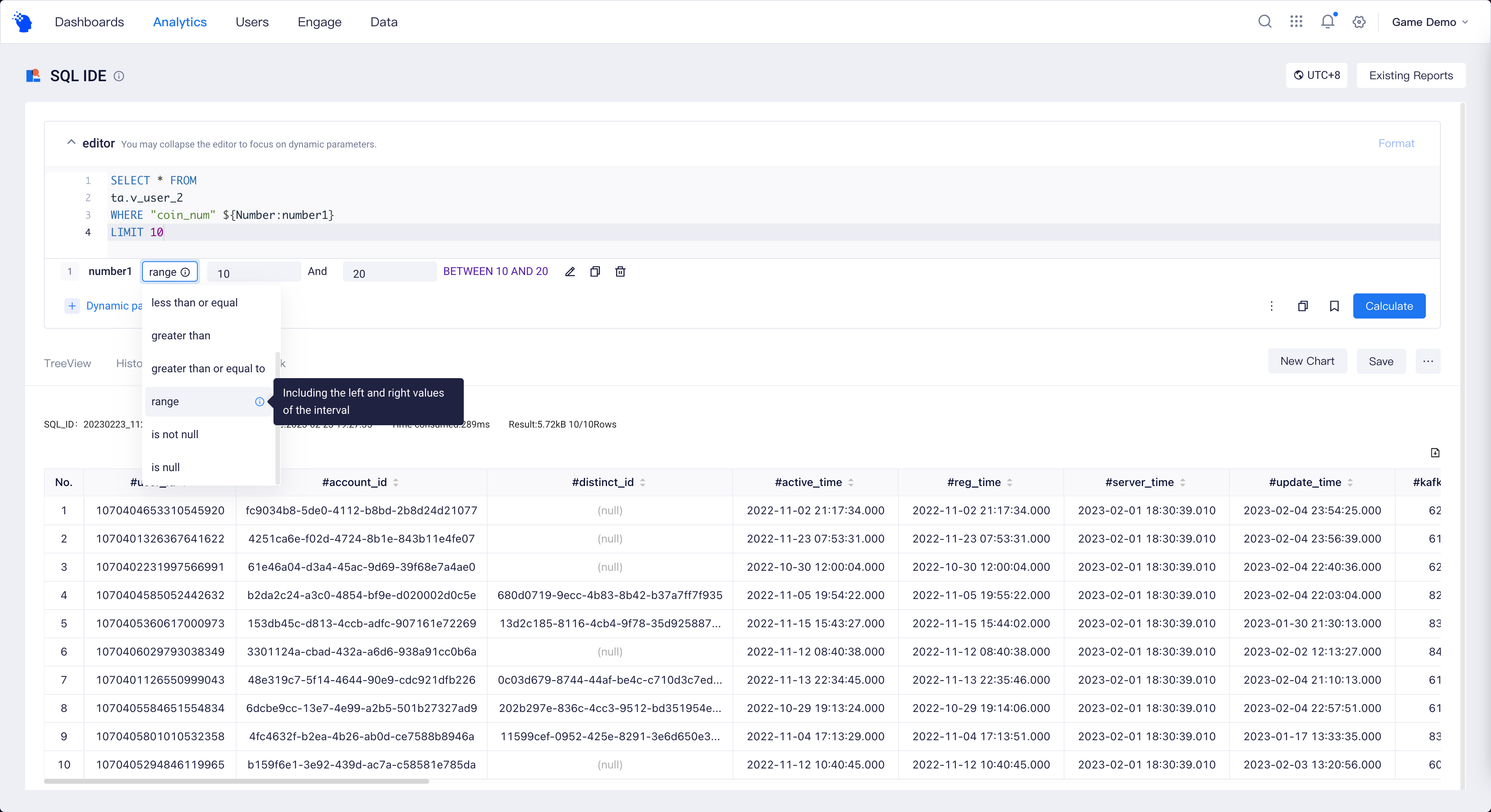Click the Format link in editor

tap(1396, 143)
